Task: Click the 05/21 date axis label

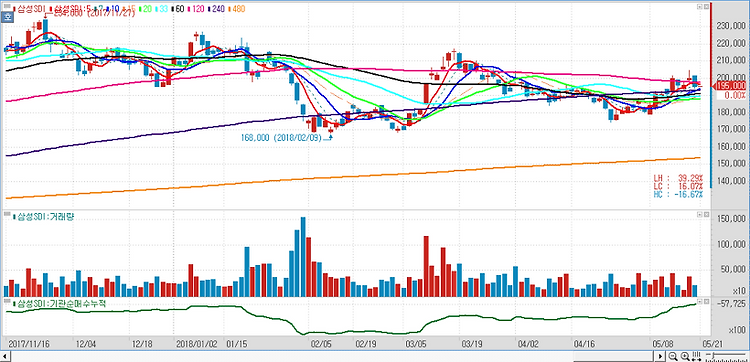Action: (713, 344)
